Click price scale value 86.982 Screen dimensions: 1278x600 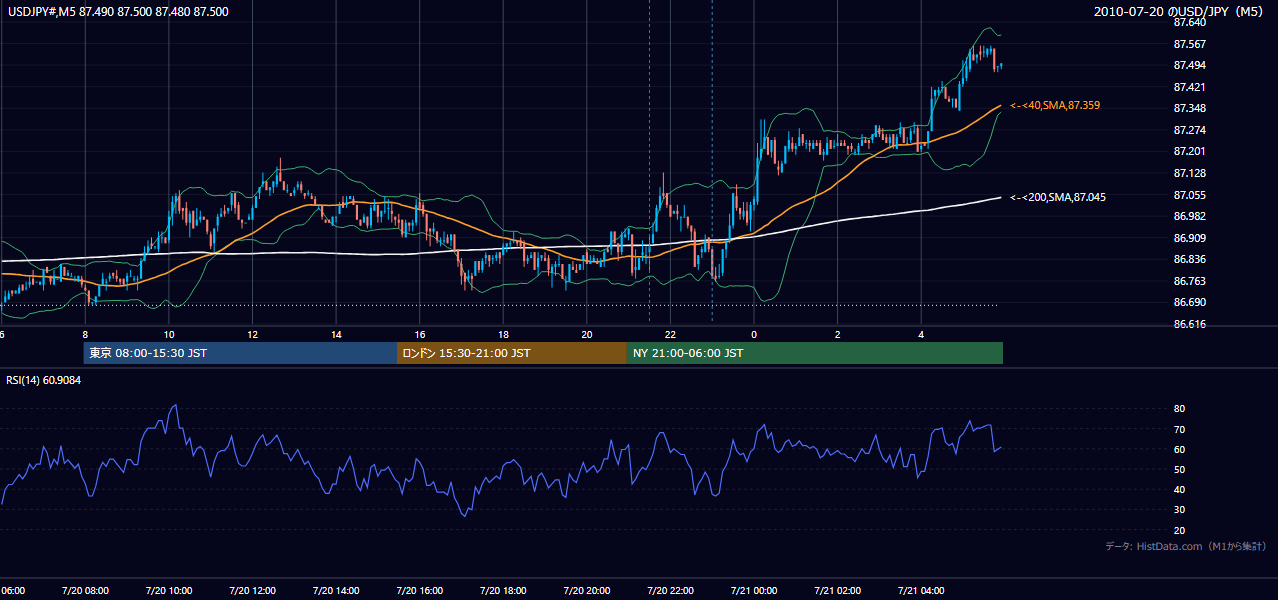point(1188,216)
